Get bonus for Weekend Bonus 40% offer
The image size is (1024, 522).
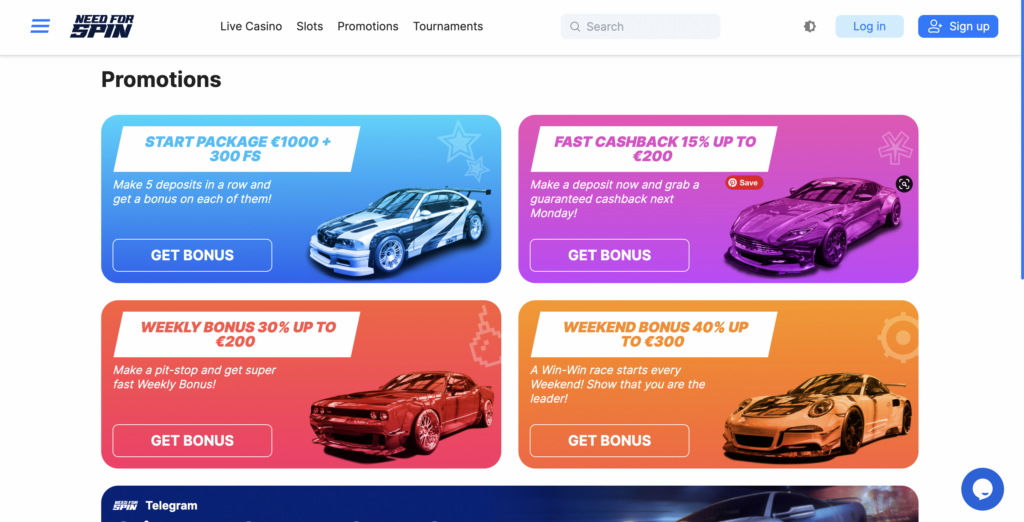(609, 441)
